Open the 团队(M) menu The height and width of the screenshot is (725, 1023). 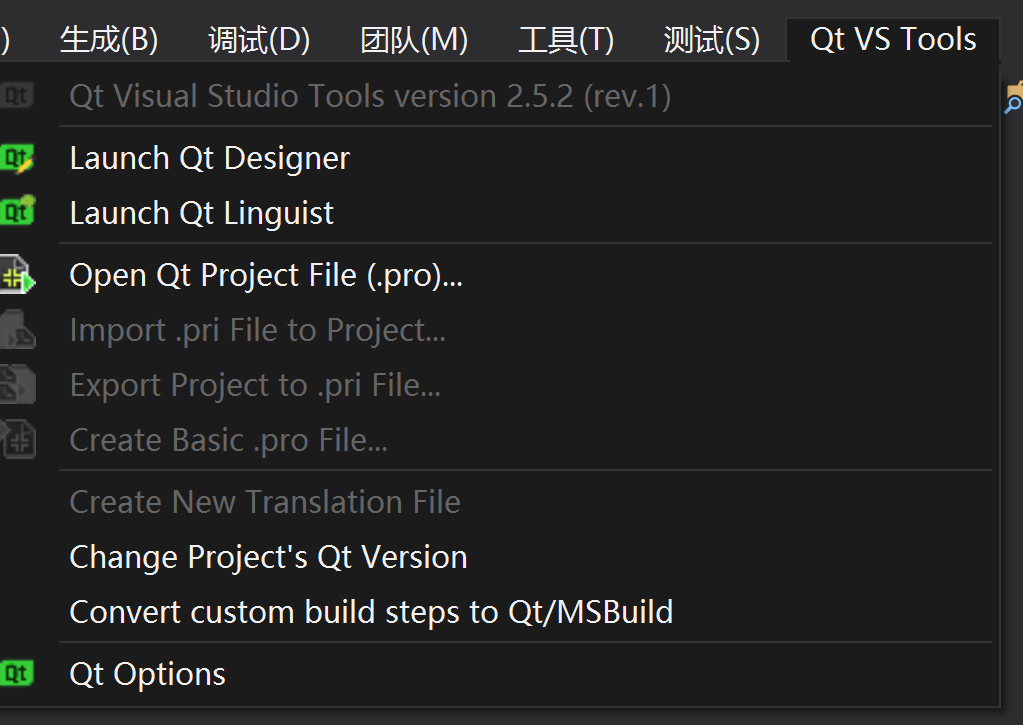pos(413,39)
